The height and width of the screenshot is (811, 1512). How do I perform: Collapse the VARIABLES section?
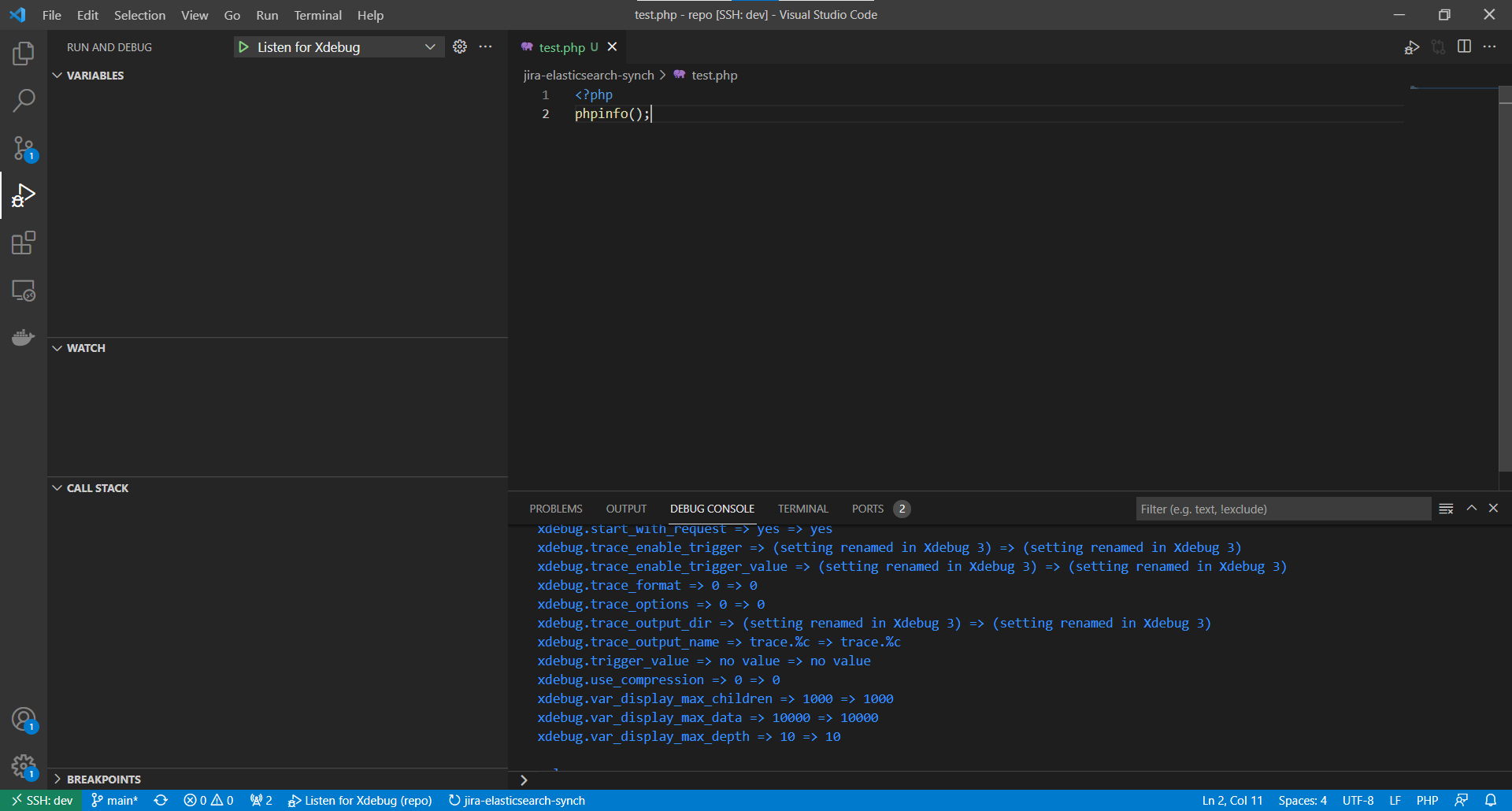click(x=277, y=76)
